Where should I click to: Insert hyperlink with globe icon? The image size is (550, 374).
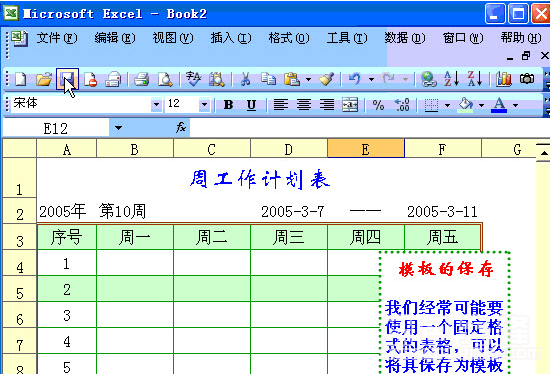(428, 79)
